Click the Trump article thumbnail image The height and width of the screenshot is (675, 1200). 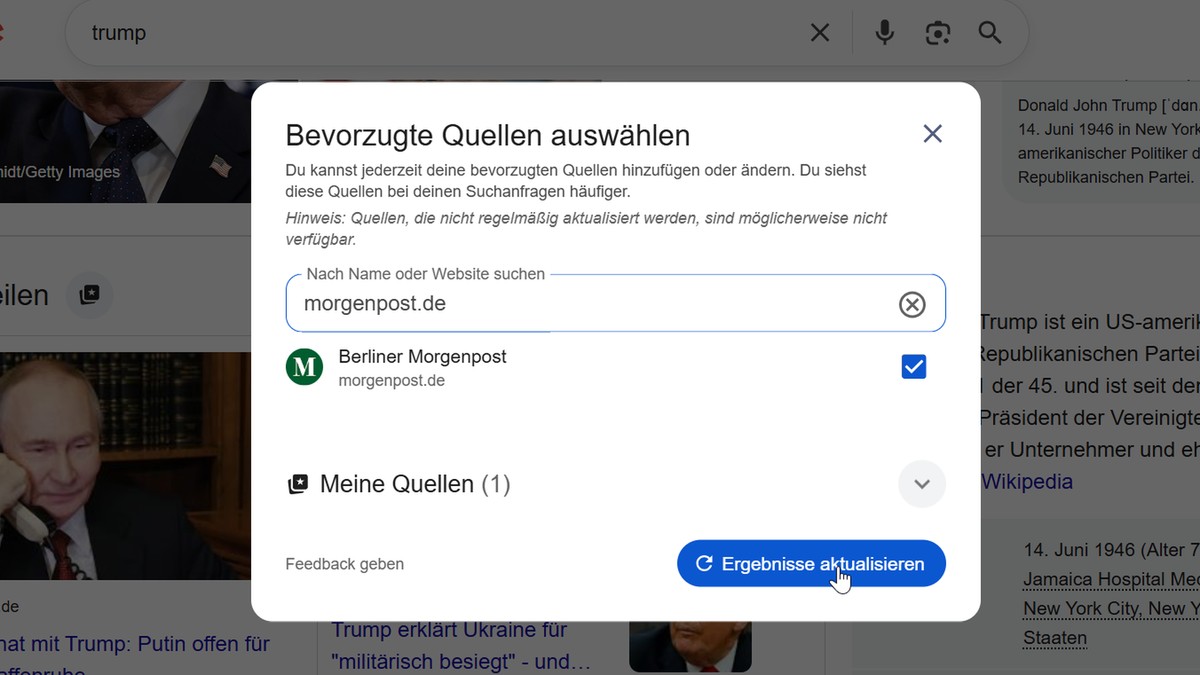pos(690,645)
